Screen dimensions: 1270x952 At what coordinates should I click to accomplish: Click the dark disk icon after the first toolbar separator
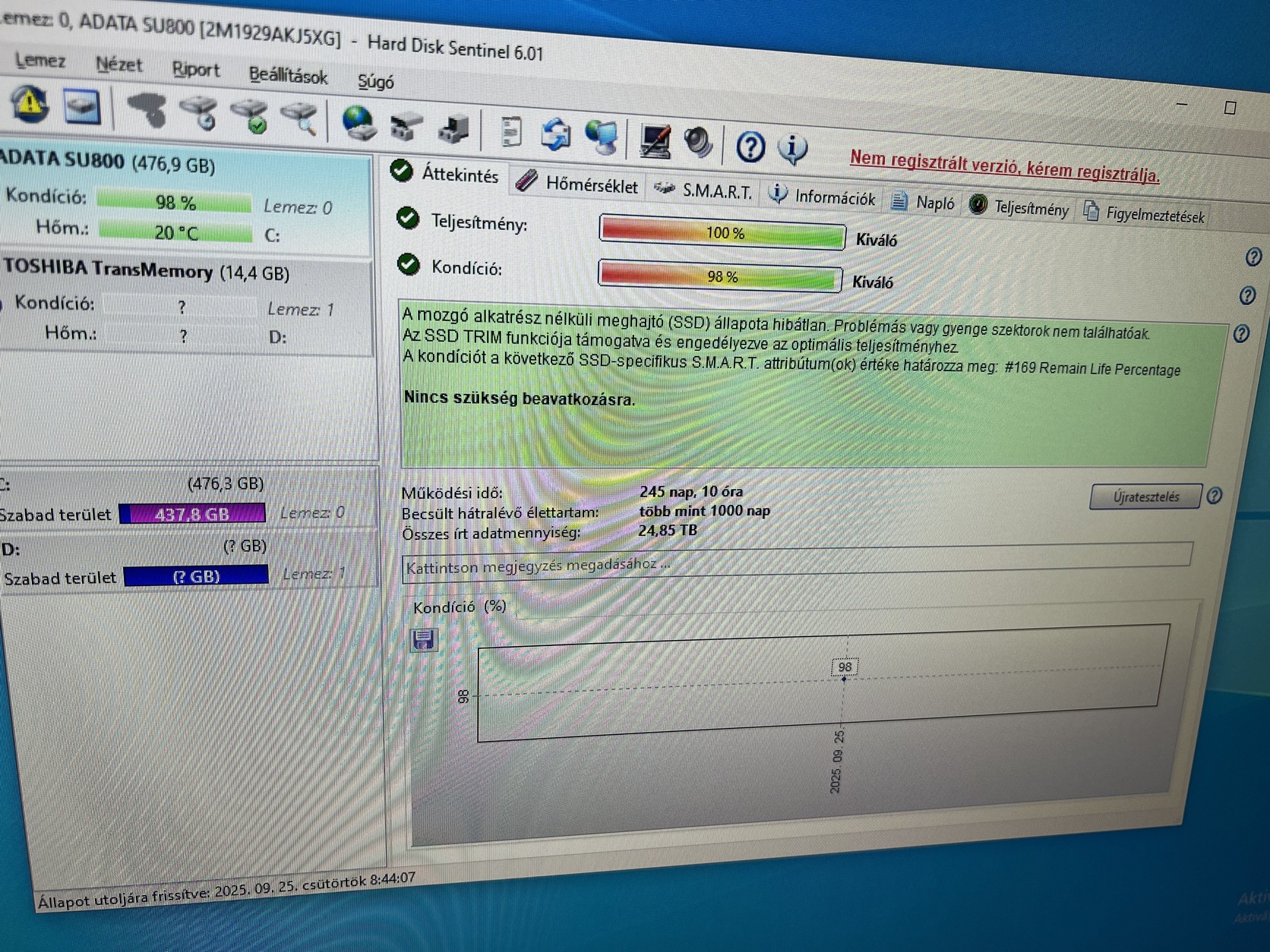[147, 110]
